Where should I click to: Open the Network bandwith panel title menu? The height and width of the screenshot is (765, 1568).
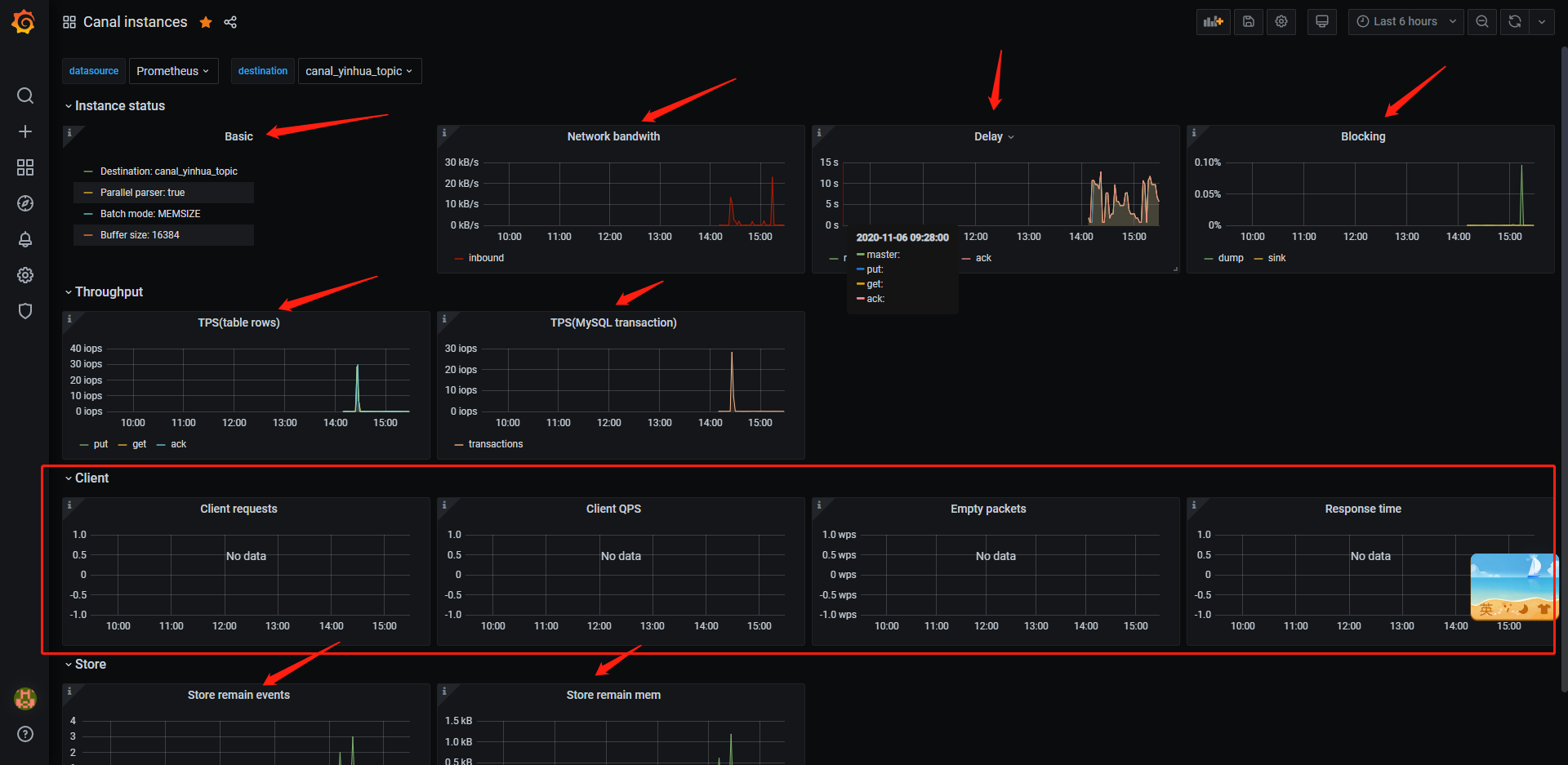point(613,136)
